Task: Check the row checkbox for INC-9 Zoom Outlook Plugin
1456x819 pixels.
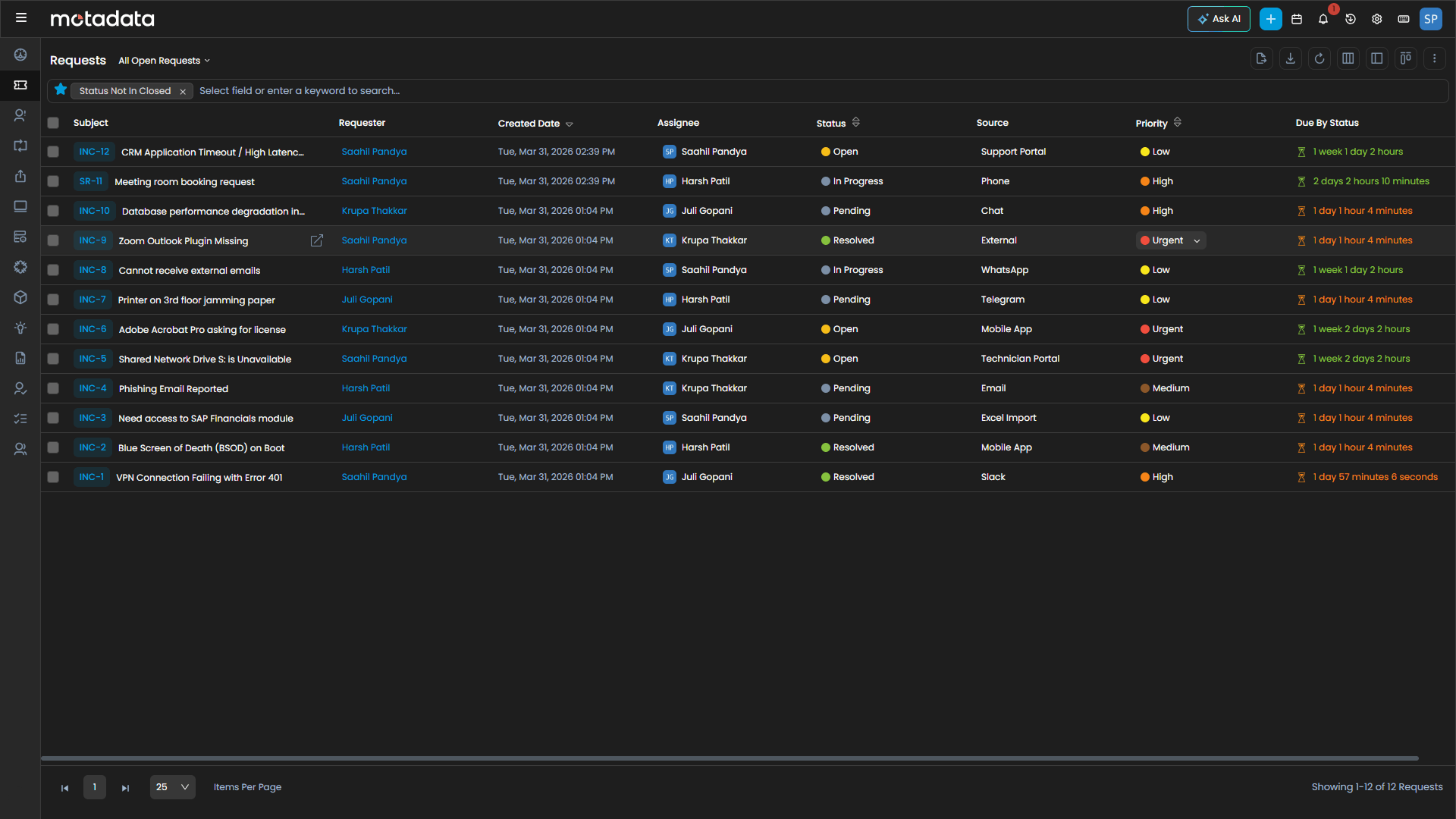Action: click(x=53, y=240)
